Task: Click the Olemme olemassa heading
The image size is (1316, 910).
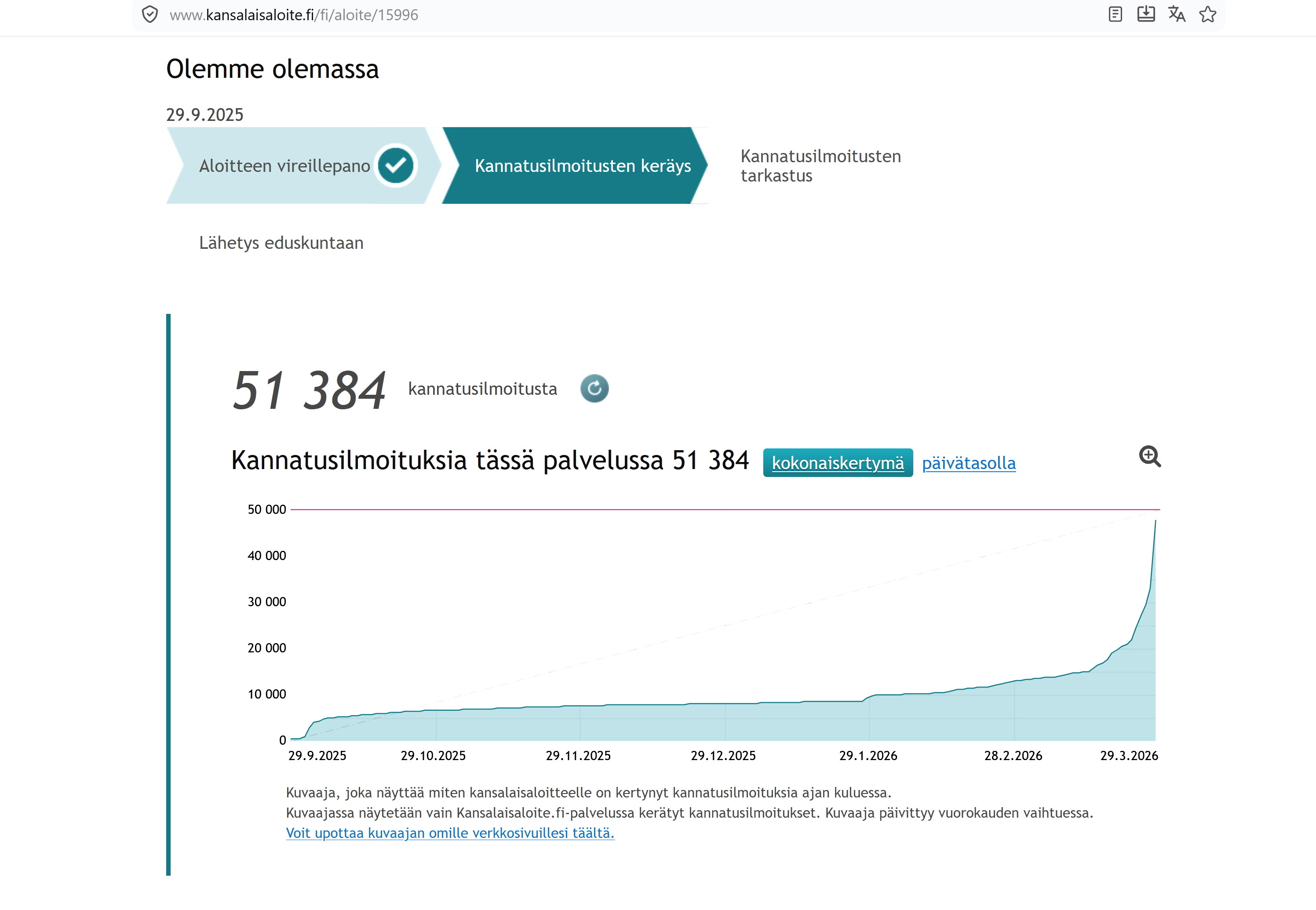Action: pyautogui.click(x=272, y=69)
